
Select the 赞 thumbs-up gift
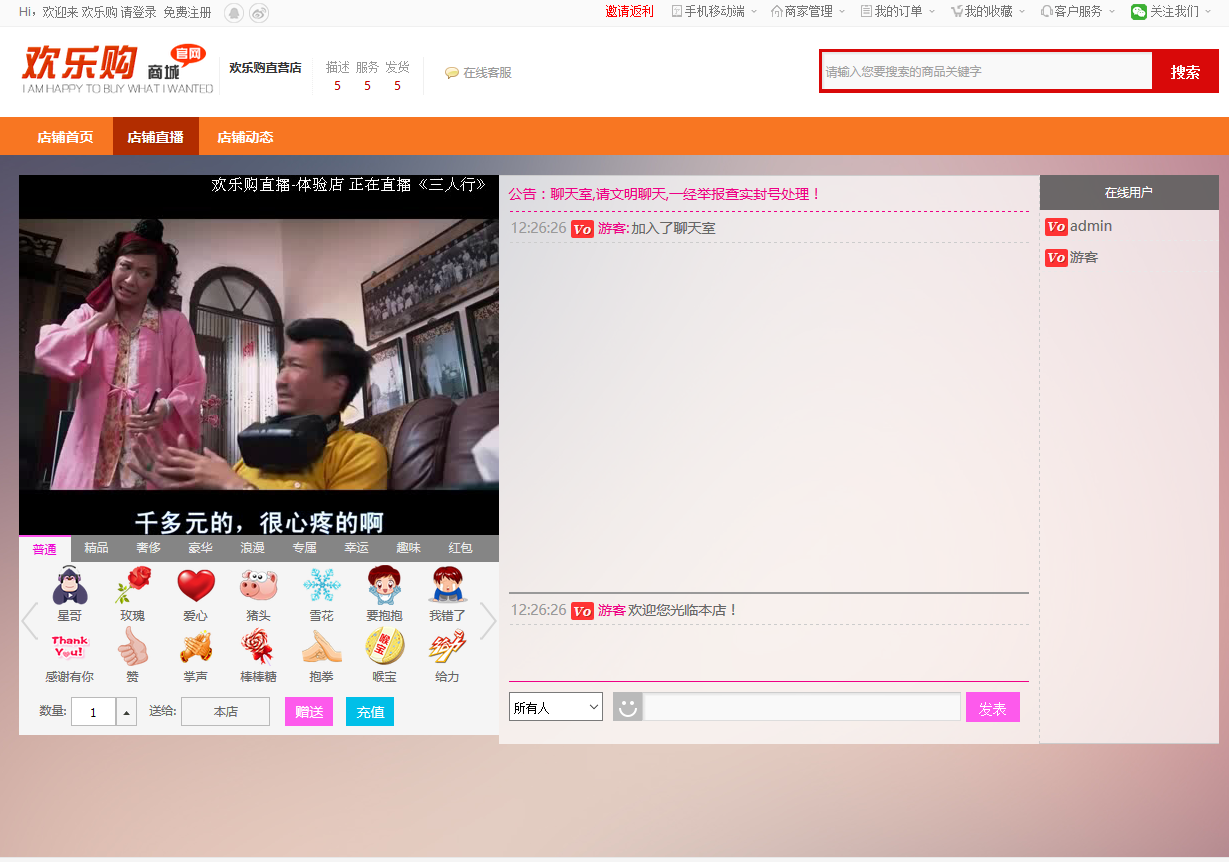pyautogui.click(x=132, y=647)
